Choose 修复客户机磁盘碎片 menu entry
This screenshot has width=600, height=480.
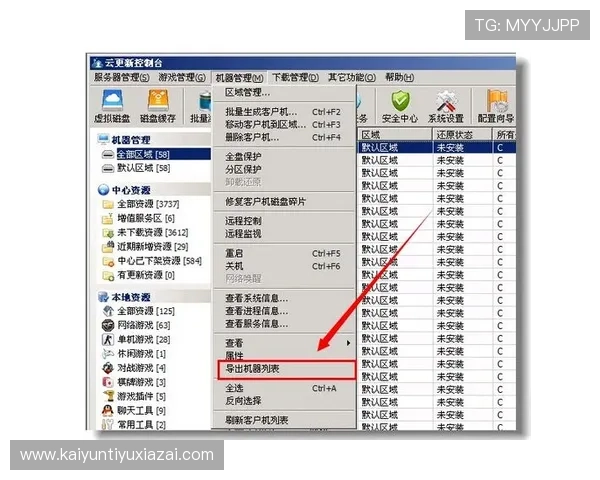284,202
